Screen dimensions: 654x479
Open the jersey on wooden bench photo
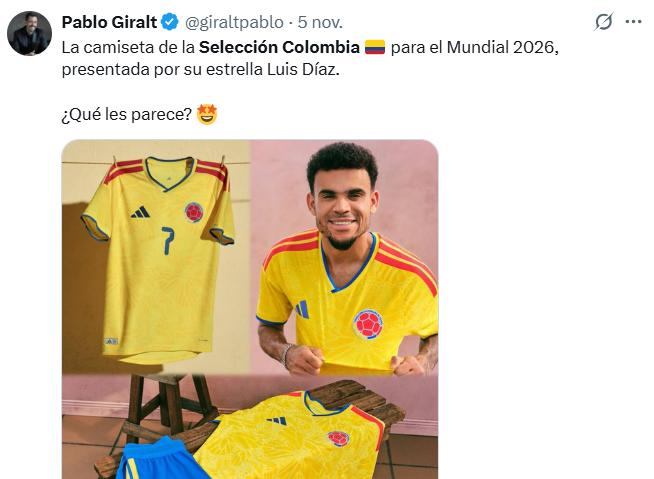pos(250,427)
